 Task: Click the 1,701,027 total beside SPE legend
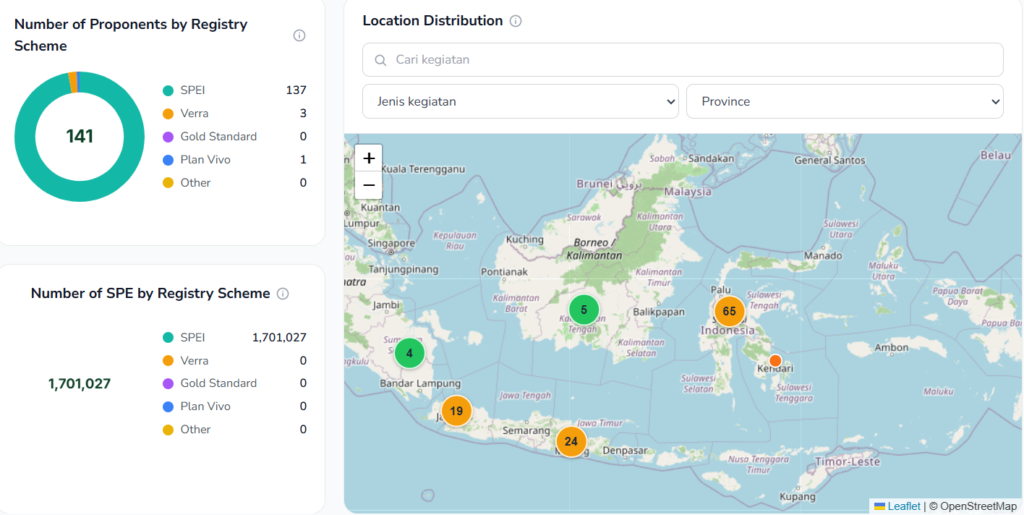click(80, 384)
